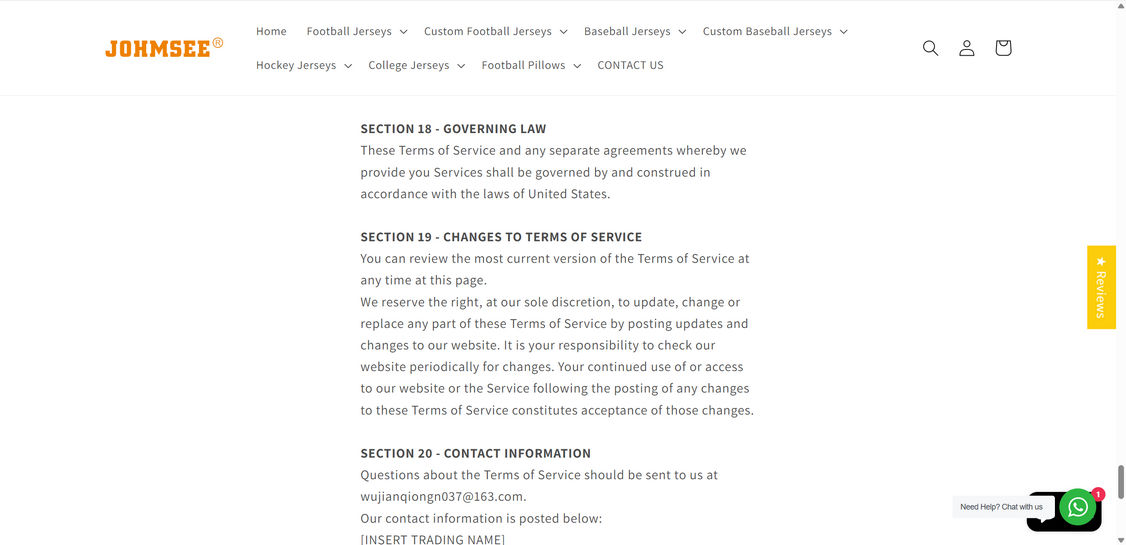This screenshot has height=545, width=1126.
Task: Expand the Football Jerseys dropdown
Action: (357, 31)
